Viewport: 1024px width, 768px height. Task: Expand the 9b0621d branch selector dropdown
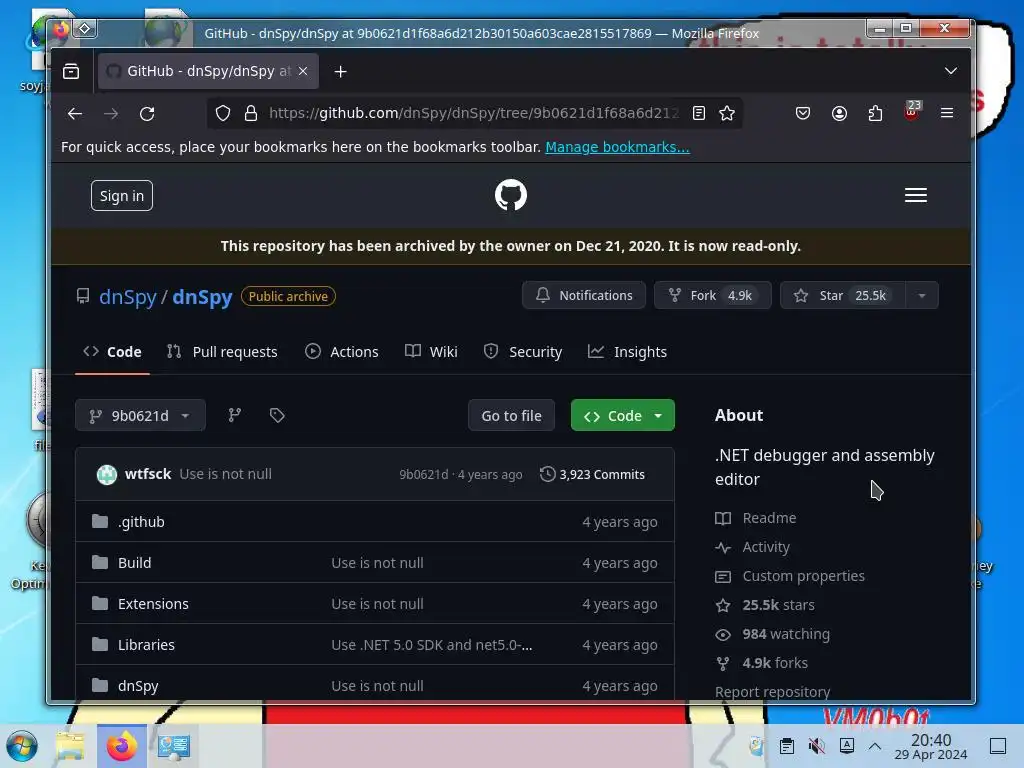pos(140,415)
